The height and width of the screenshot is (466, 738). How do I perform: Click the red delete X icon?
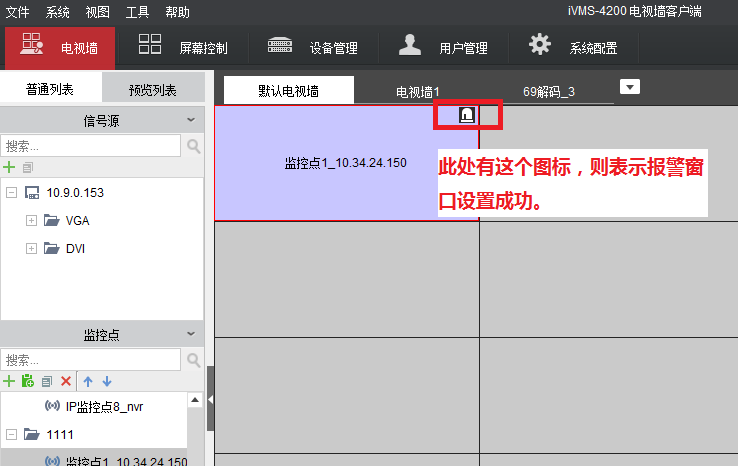(x=66, y=381)
